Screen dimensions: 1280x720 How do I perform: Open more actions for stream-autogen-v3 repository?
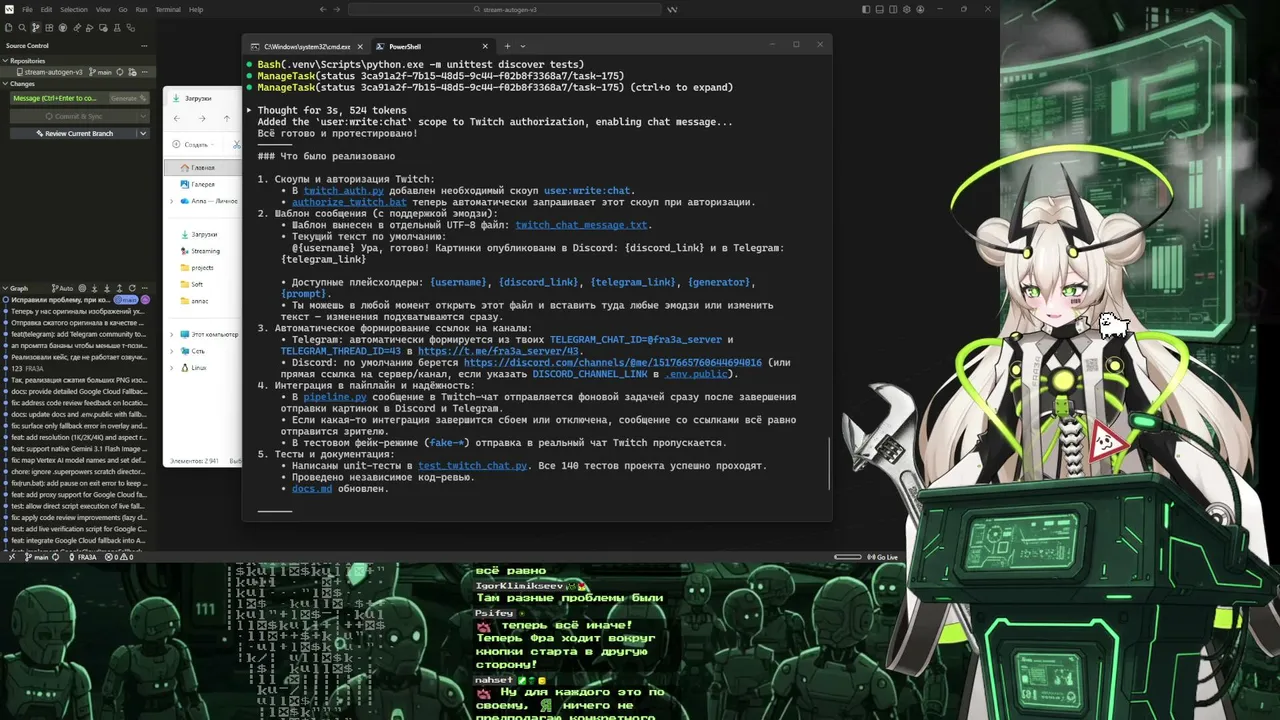coord(145,72)
